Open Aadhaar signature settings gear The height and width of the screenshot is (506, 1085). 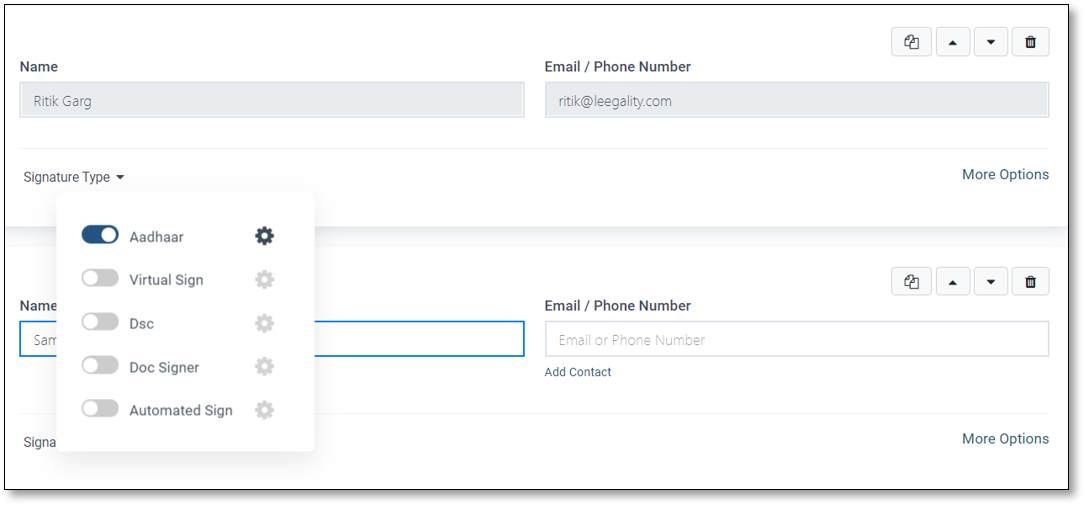pyautogui.click(x=264, y=236)
